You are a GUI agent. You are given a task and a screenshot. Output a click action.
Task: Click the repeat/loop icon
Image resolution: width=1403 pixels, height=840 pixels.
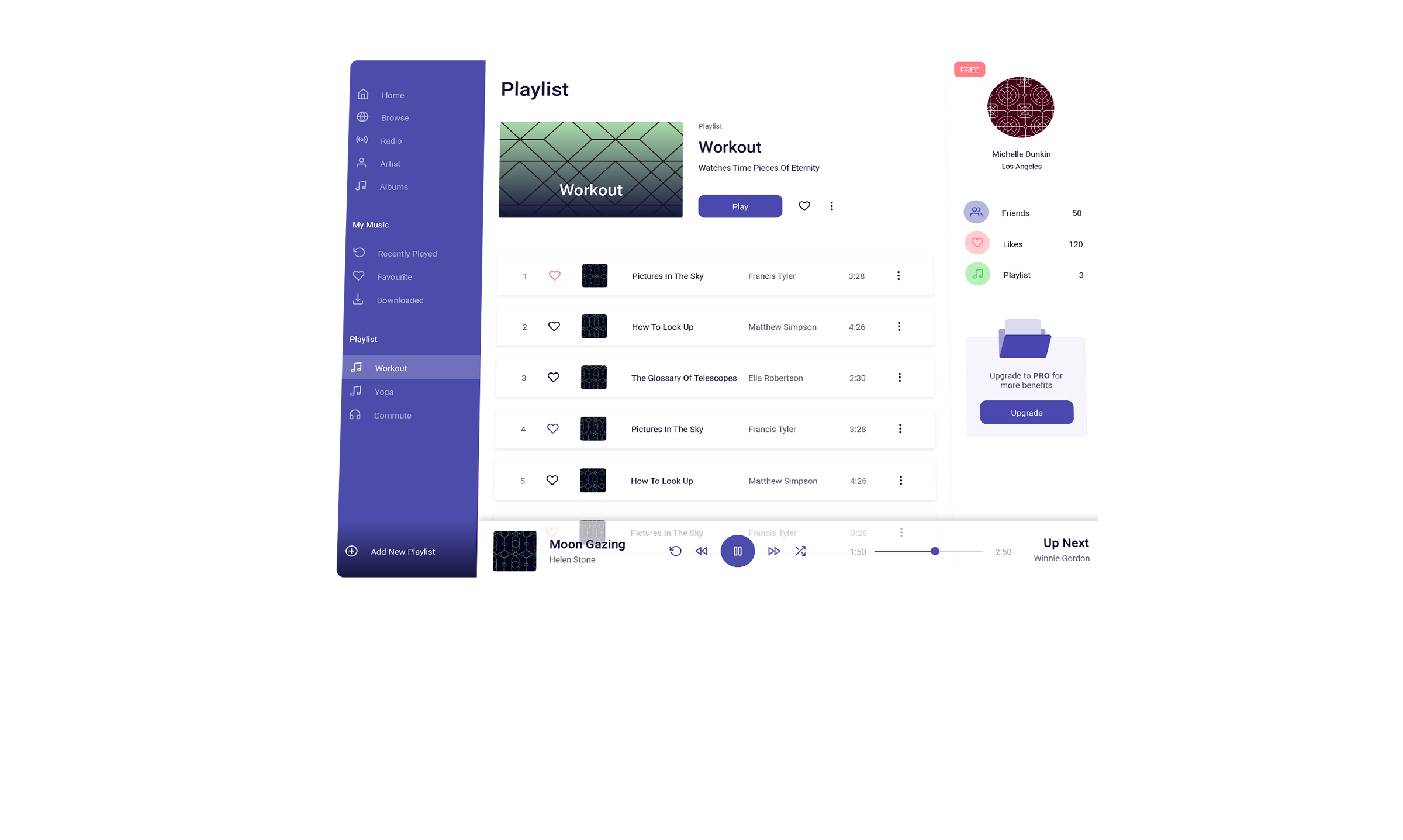pyautogui.click(x=676, y=551)
